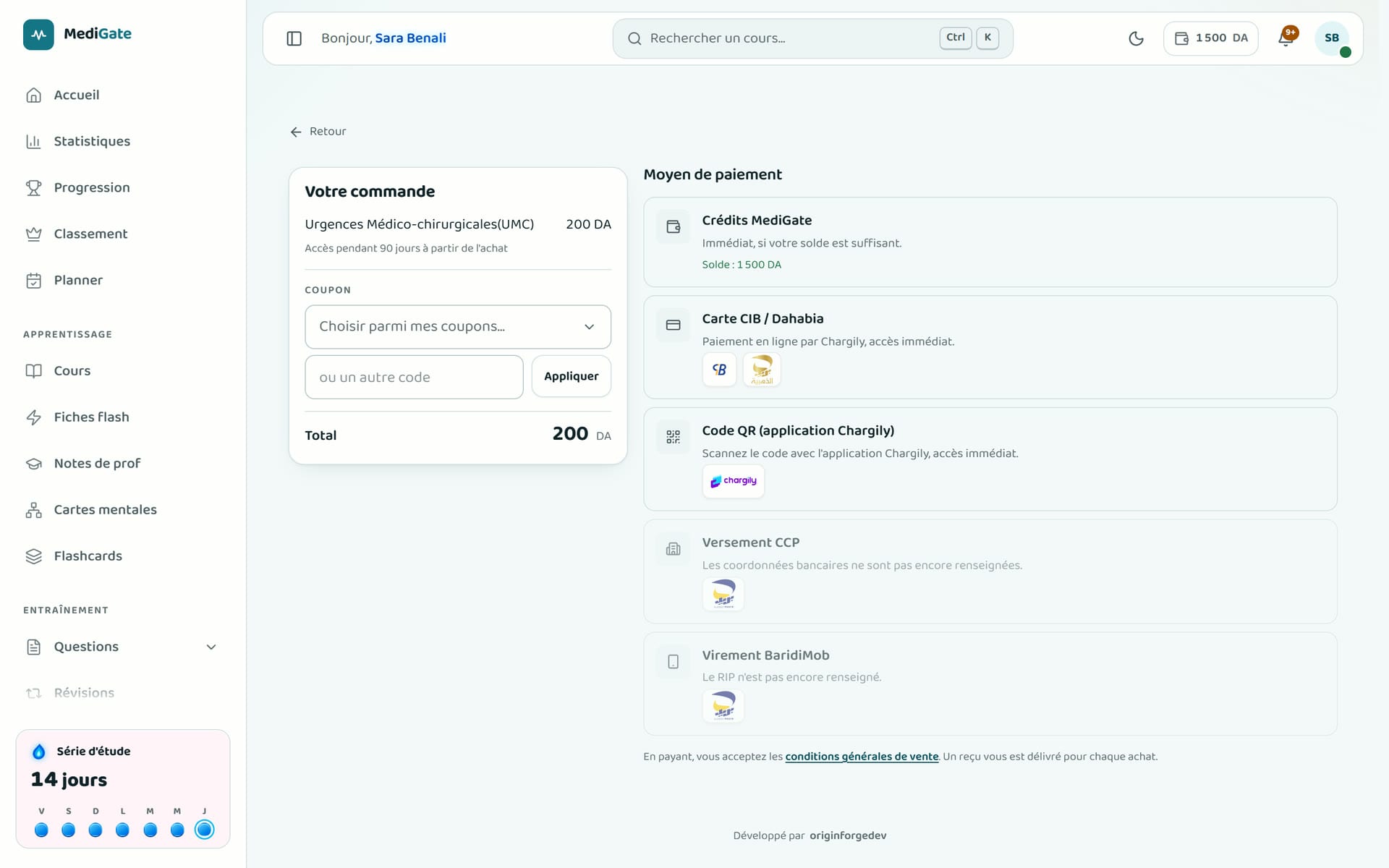Select Code QR Chargily payment method

pyautogui.click(x=990, y=459)
